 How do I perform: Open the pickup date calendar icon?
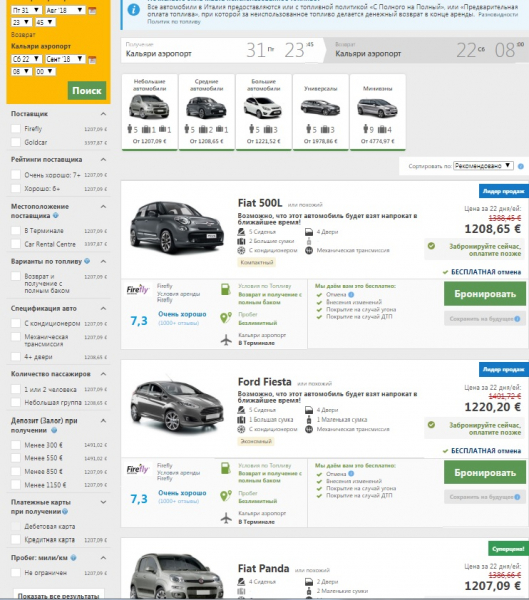click(92, 10)
